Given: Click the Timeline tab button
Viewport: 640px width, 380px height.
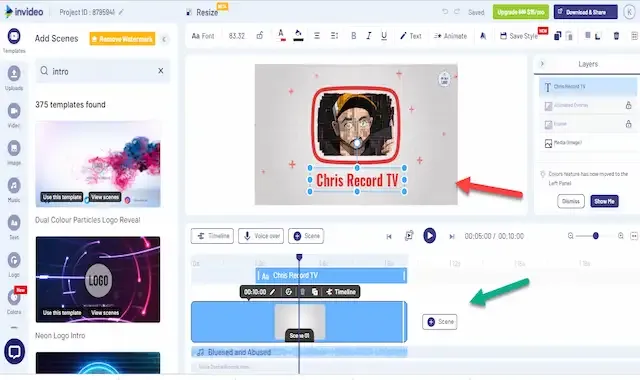Looking at the screenshot, I should click(x=212, y=236).
